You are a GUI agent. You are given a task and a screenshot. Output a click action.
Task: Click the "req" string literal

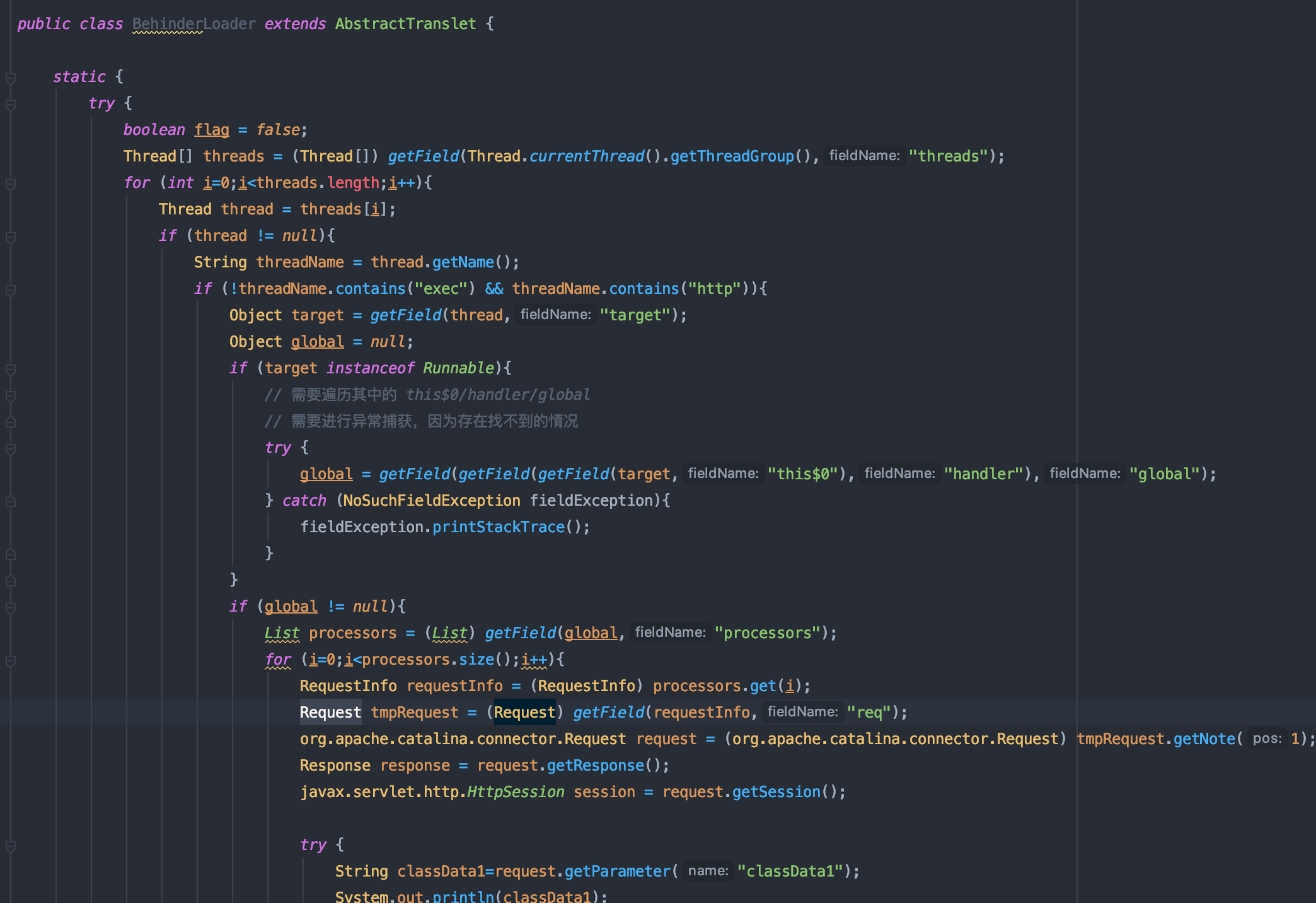869,713
